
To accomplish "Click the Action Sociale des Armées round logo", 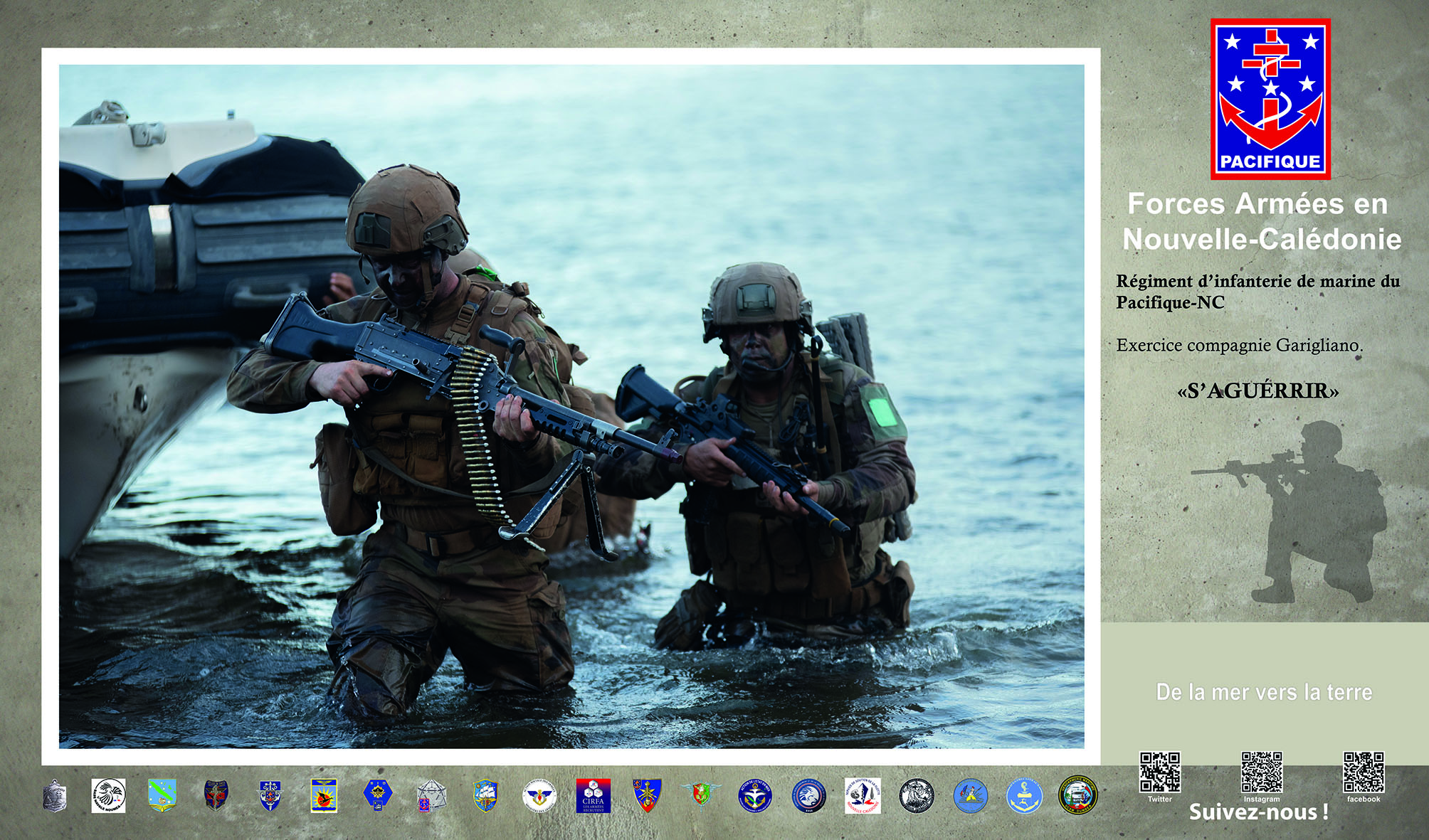I will click(x=539, y=795).
